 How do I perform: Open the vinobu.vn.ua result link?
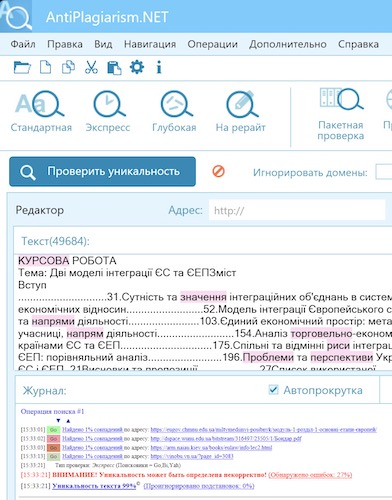click(x=192, y=456)
